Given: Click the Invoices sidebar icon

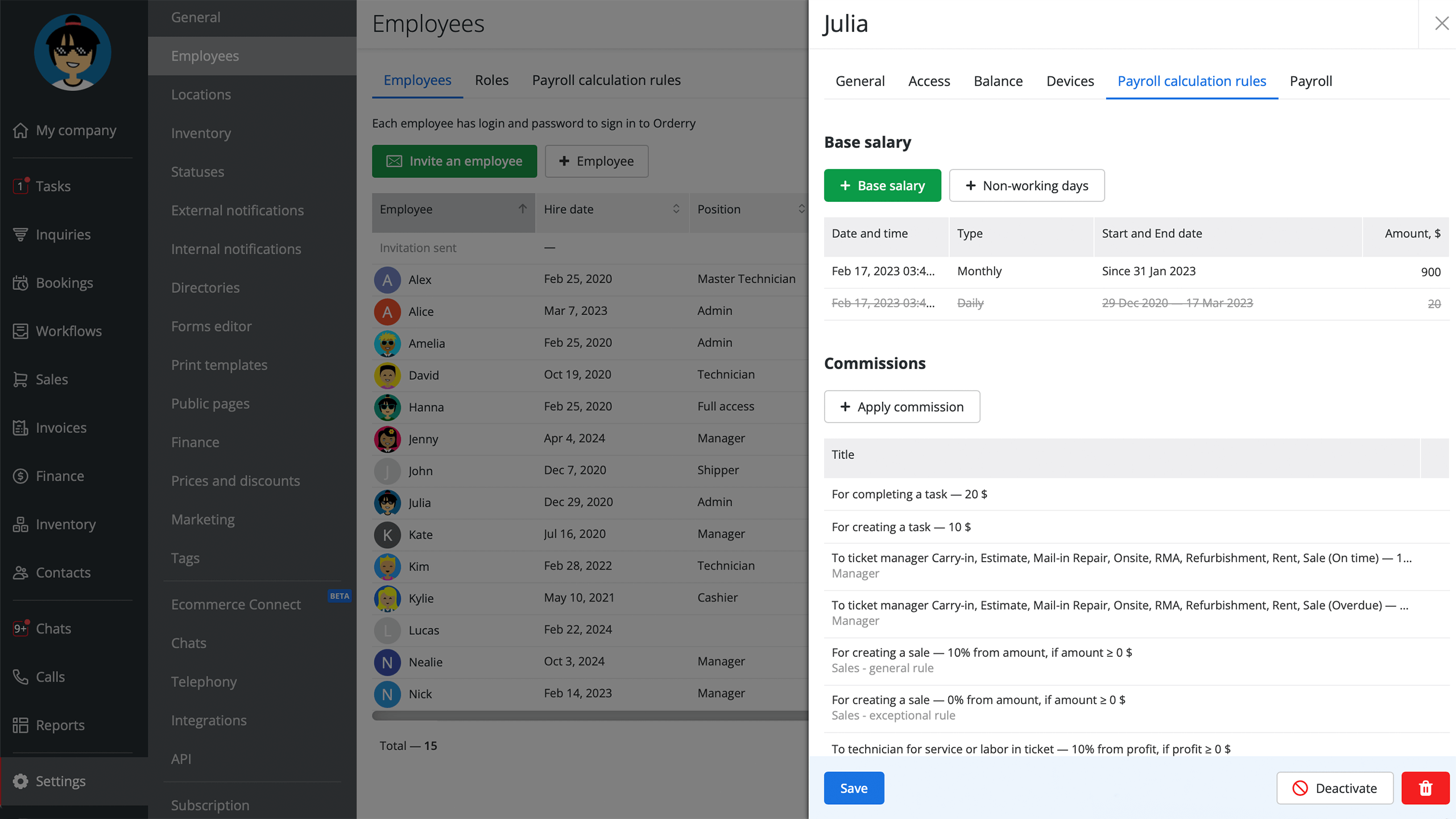Looking at the screenshot, I should pyautogui.click(x=20, y=428).
